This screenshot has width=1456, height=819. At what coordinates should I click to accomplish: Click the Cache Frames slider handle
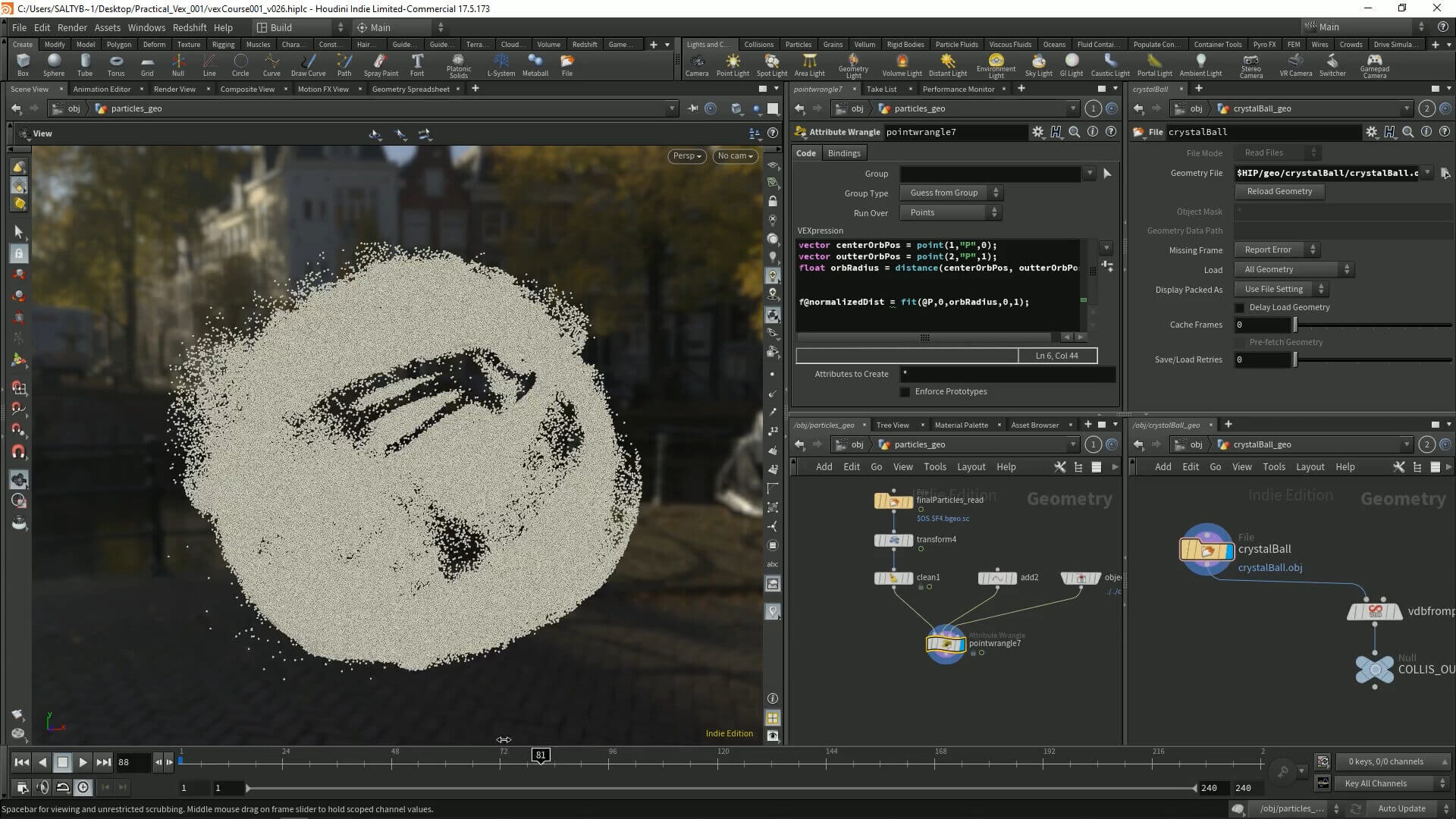(x=1295, y=325)
